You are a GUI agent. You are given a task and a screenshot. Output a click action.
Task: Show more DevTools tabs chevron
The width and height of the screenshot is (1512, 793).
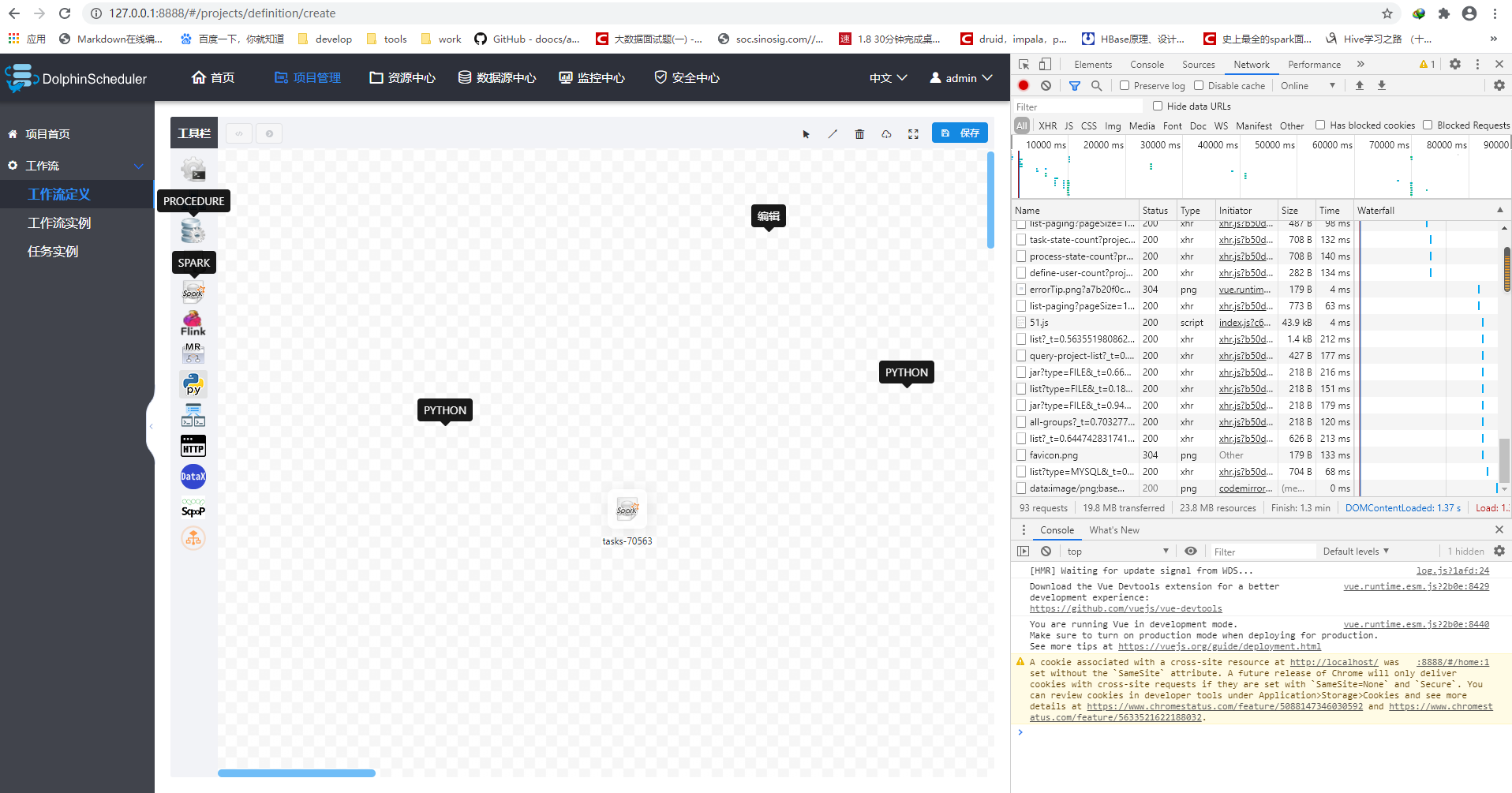pos(1360,64)
